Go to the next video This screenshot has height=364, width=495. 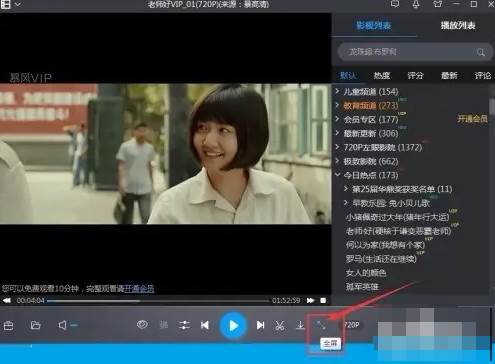point(260,325)
